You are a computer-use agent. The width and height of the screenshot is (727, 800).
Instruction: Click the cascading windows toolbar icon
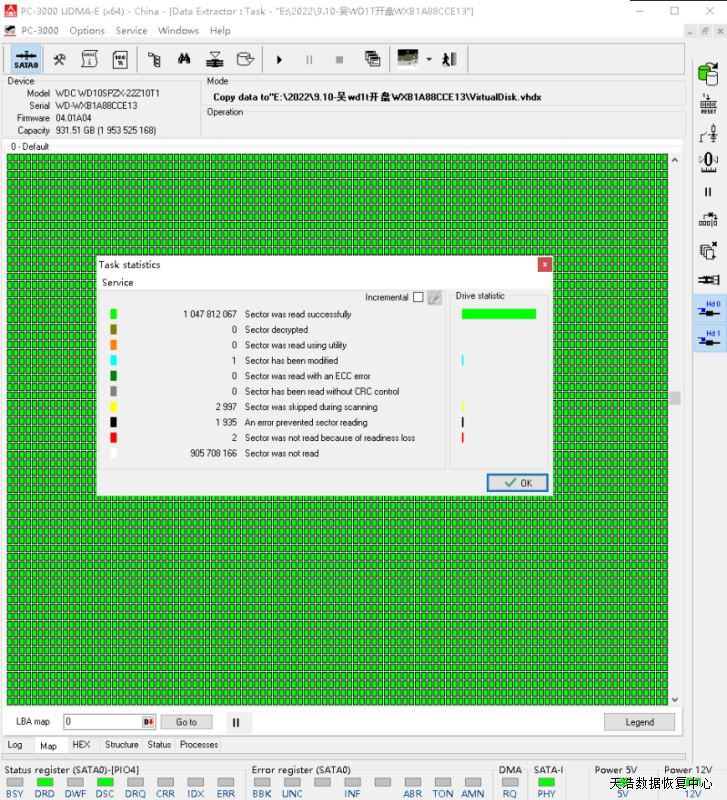(x=372, y=59)
